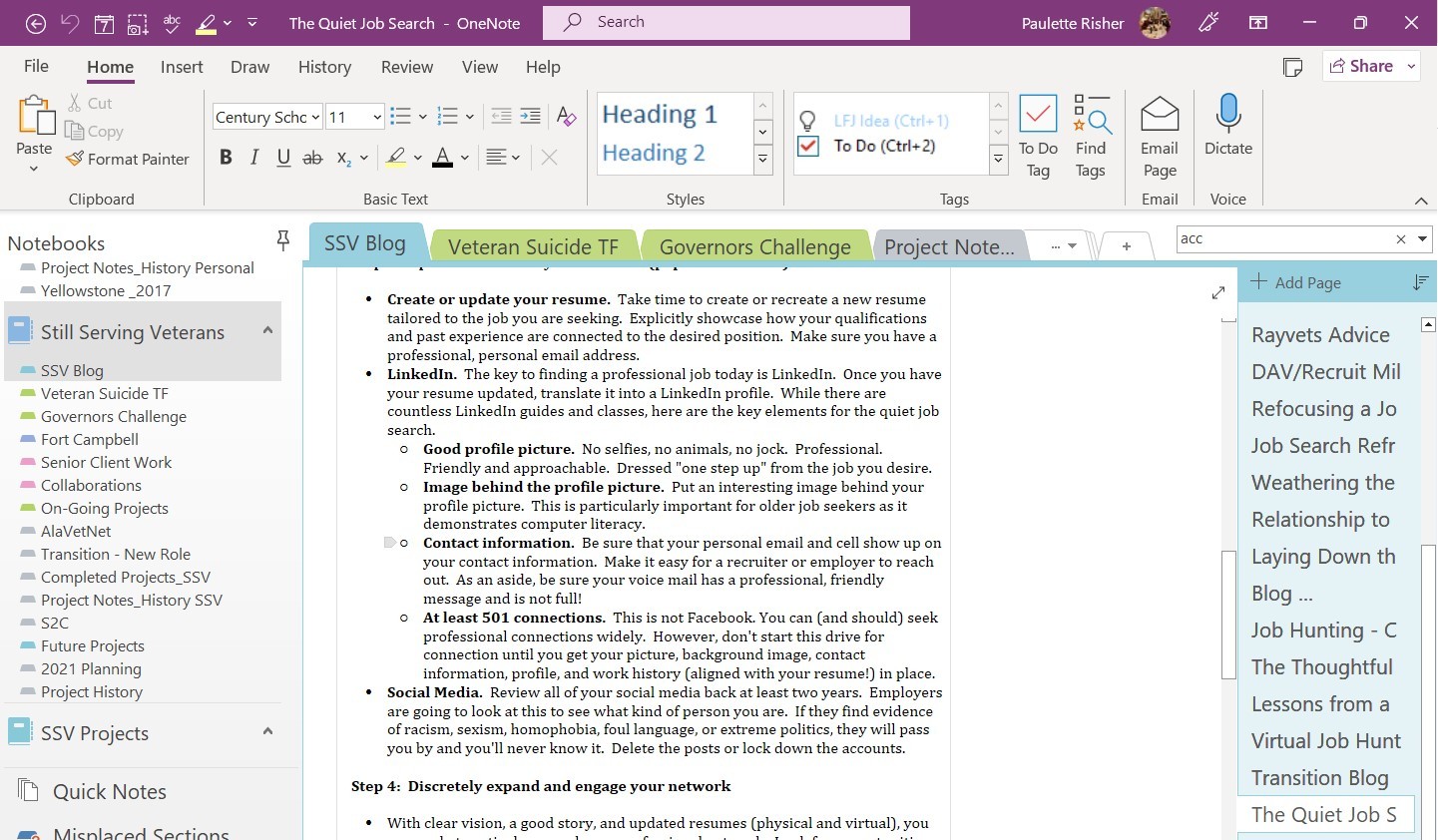Switch to the Governors Challenge section tab
1438x840 pixels.
(x=755, y=246)
